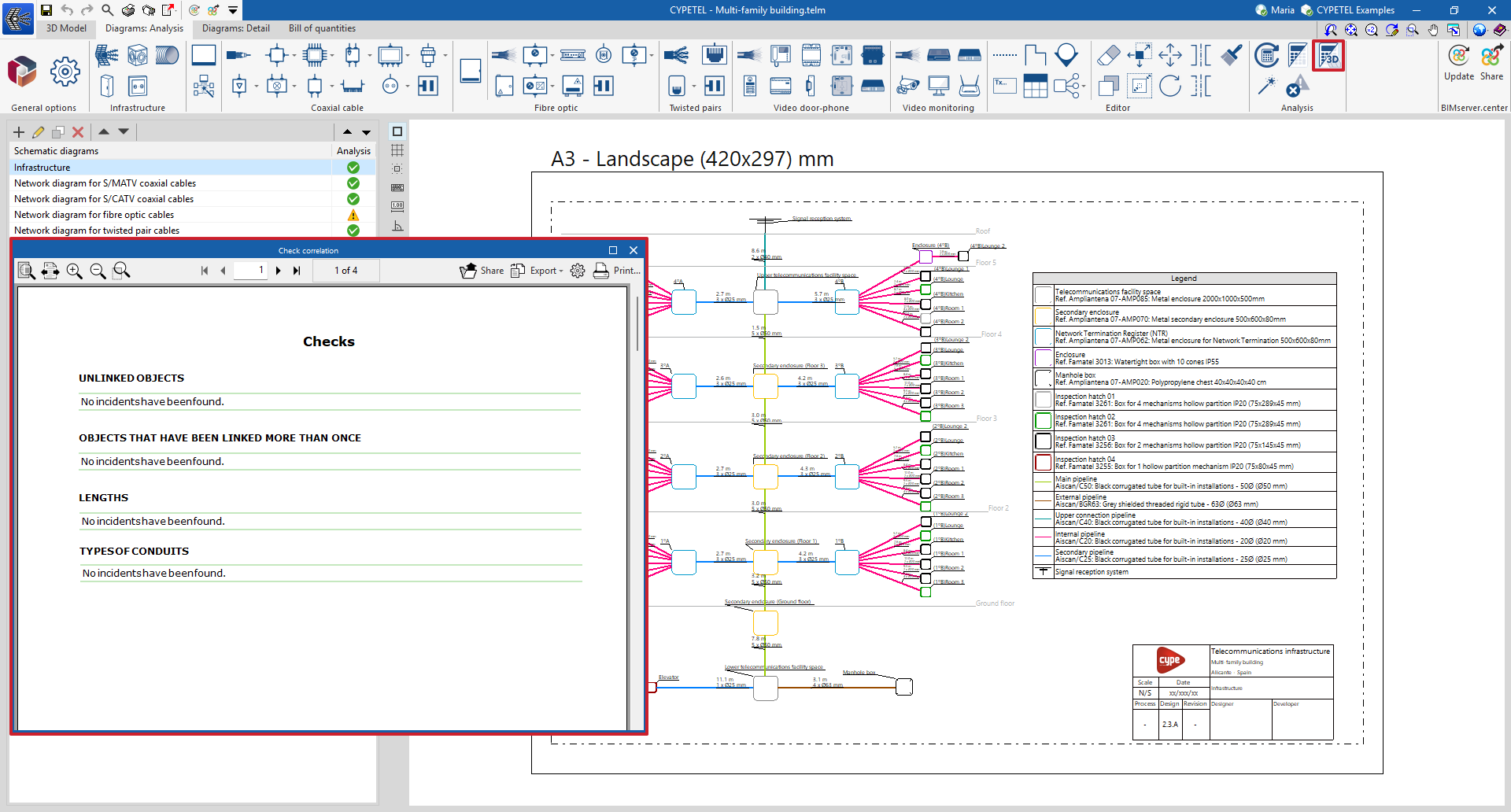The width and height of the screenshot is (1511, 812).
Task: Click the video monitoring camera icon
Action: click(x=908, y=85)
